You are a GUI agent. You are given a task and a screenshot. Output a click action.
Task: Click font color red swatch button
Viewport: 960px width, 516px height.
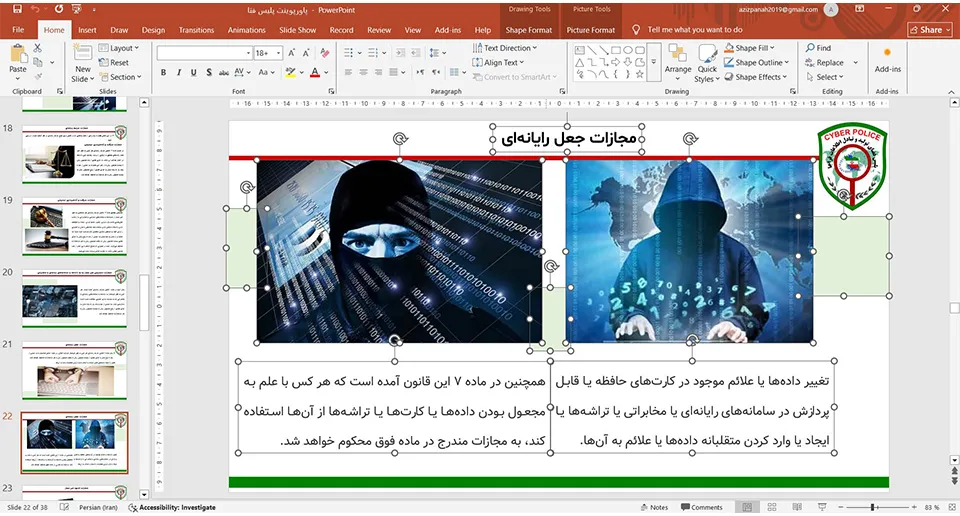point(315,72)
